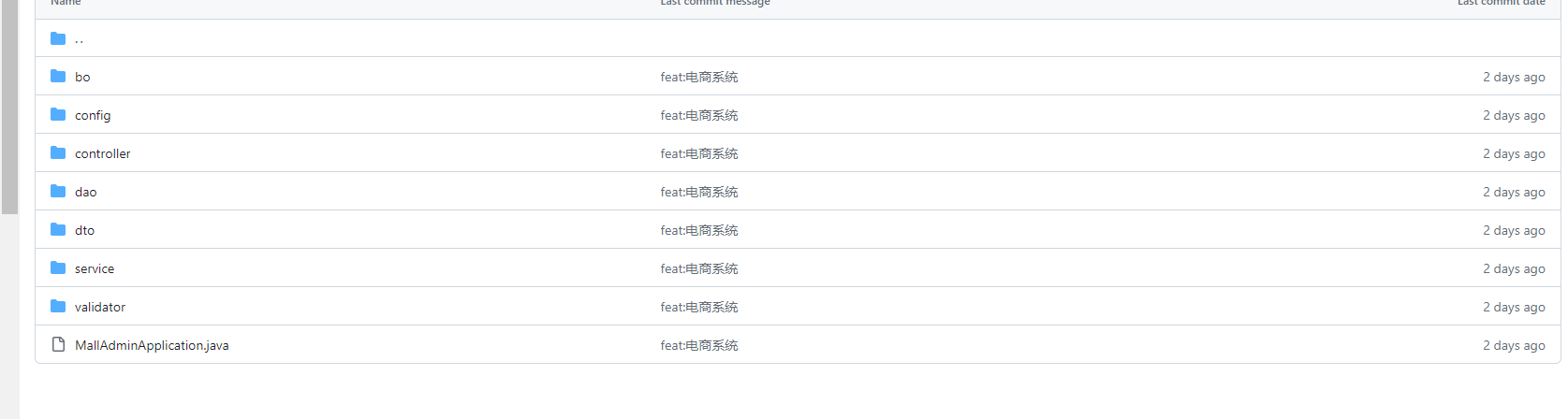Navigate into the controller folder
Viewport: 1568px width, 419px height.
point(103,153)
